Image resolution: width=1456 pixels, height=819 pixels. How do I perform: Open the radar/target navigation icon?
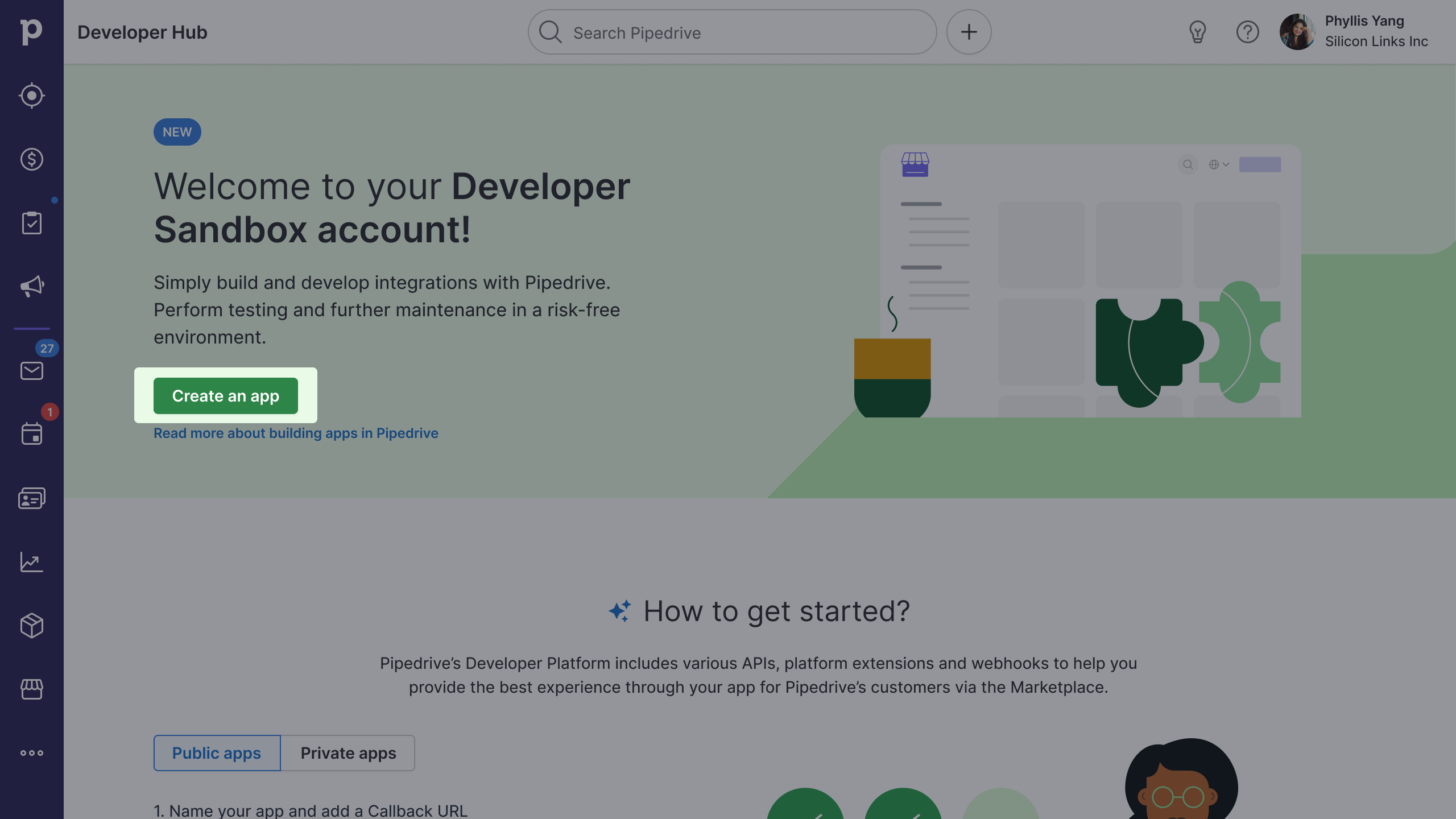[31, 96]
